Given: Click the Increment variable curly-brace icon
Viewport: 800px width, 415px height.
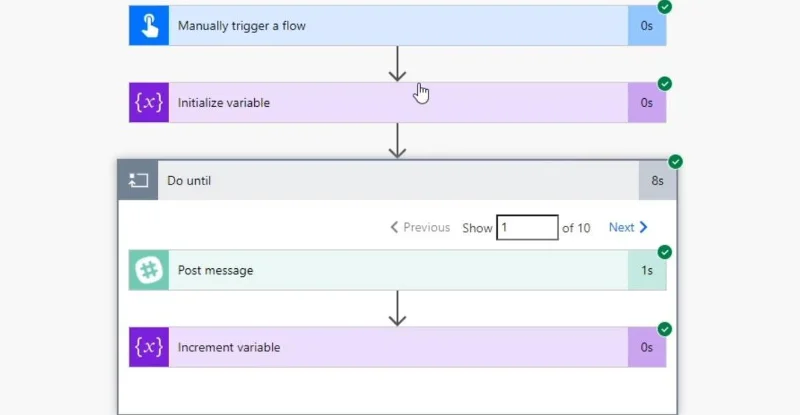Looking at the screenshot, I should [149, 347].
